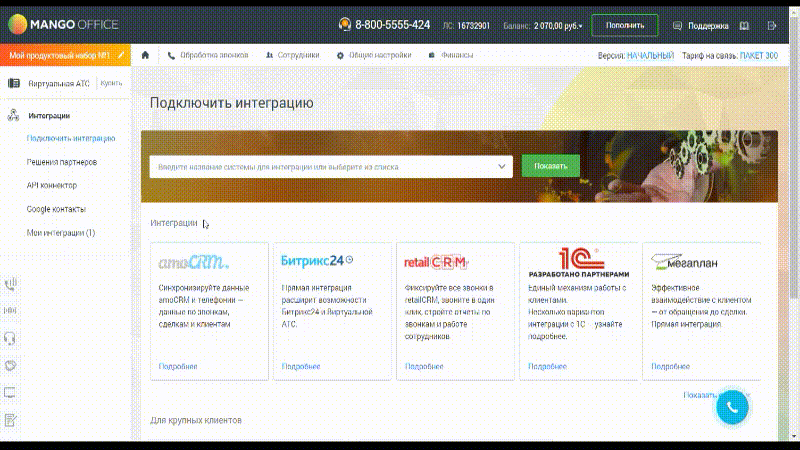This screenshot has width=800, height=450.
Task: Click the 1C partners logo
Action: coord(579,262)
